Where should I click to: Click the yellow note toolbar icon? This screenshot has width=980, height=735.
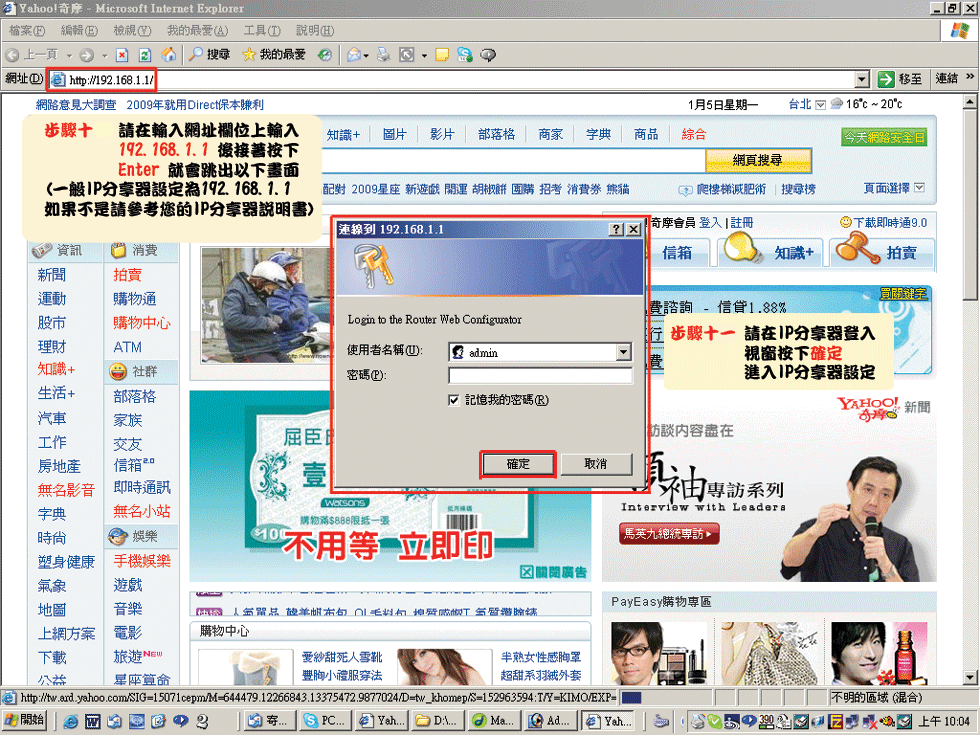(x=442, y=55)
